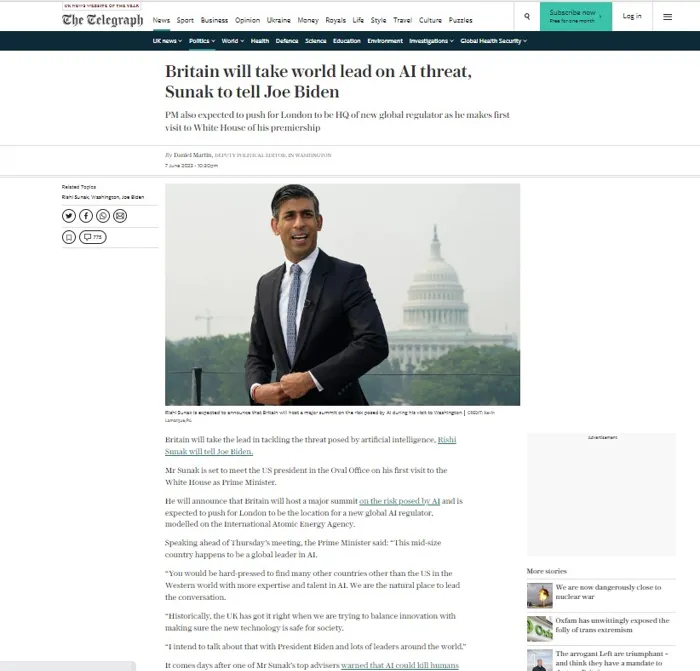Go to the Ukraine section
Screen dimensions: 700x671
pos(279,20)
